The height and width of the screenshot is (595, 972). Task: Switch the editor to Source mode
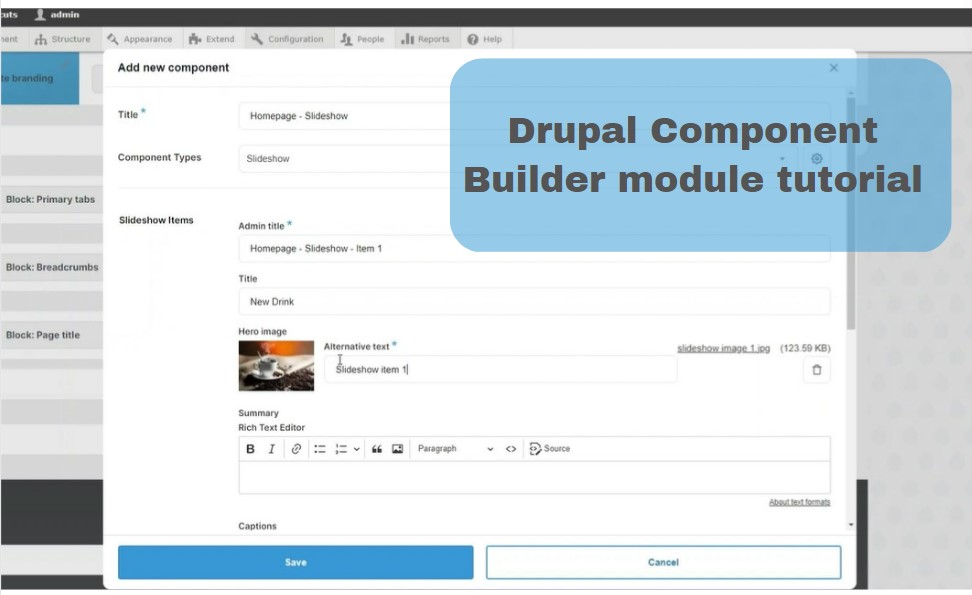(550, 449)
